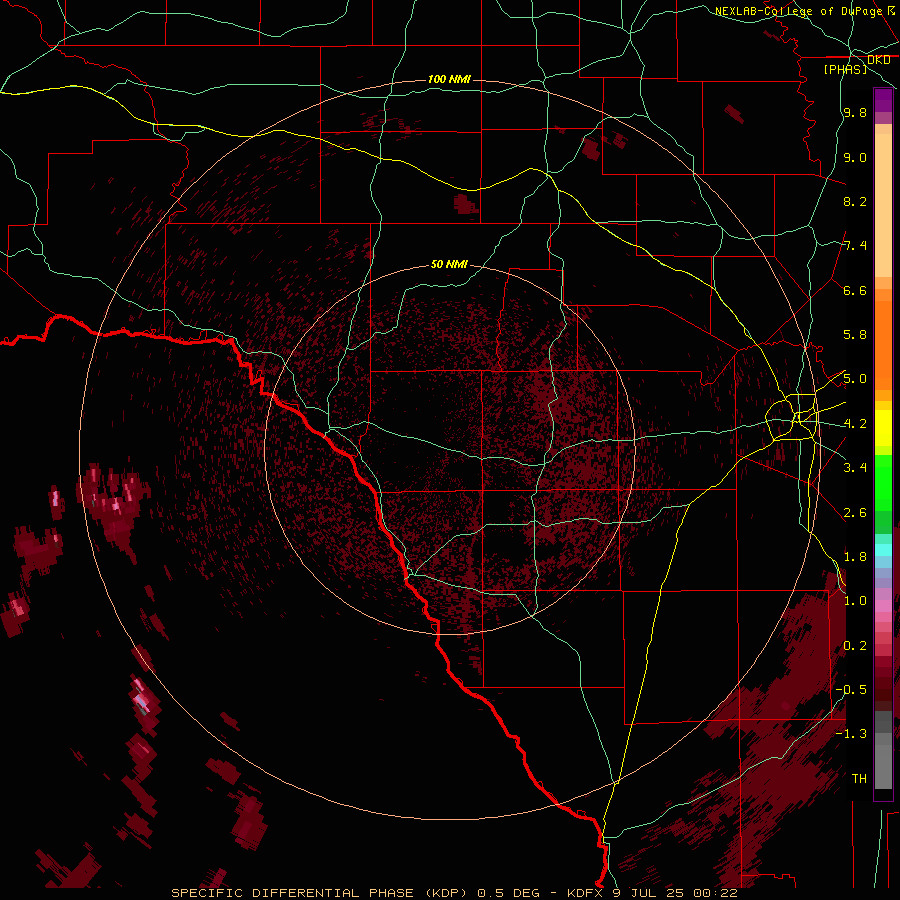Click the 9.0 legend value
Screen dimensions: 900x900
855,157
